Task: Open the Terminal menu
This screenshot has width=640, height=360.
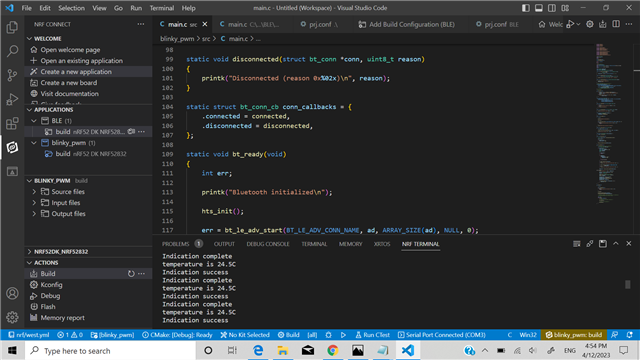Action: coord(162,8)
